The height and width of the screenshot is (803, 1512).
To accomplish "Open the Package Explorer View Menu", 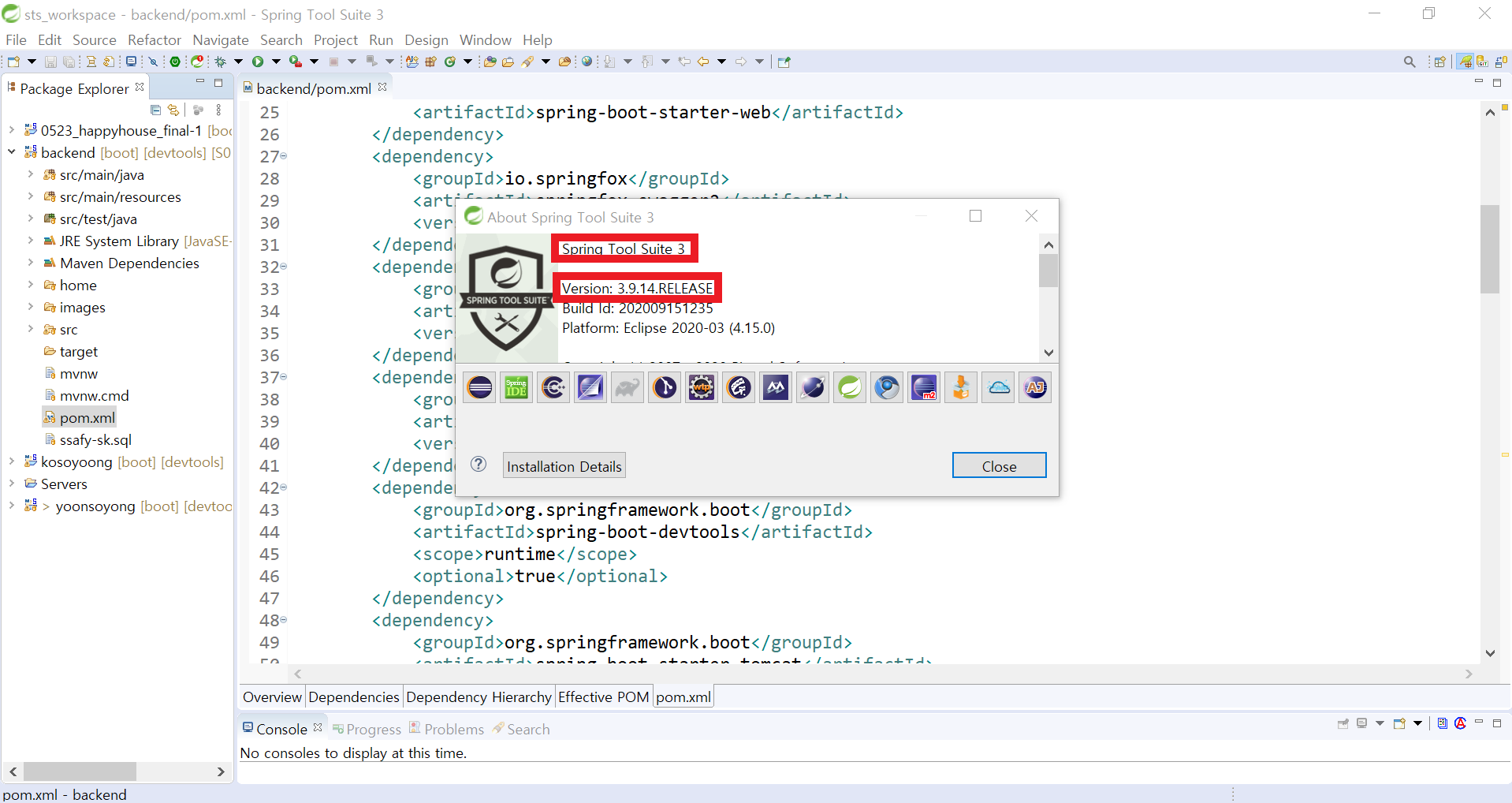I will [x=218, y=110].
